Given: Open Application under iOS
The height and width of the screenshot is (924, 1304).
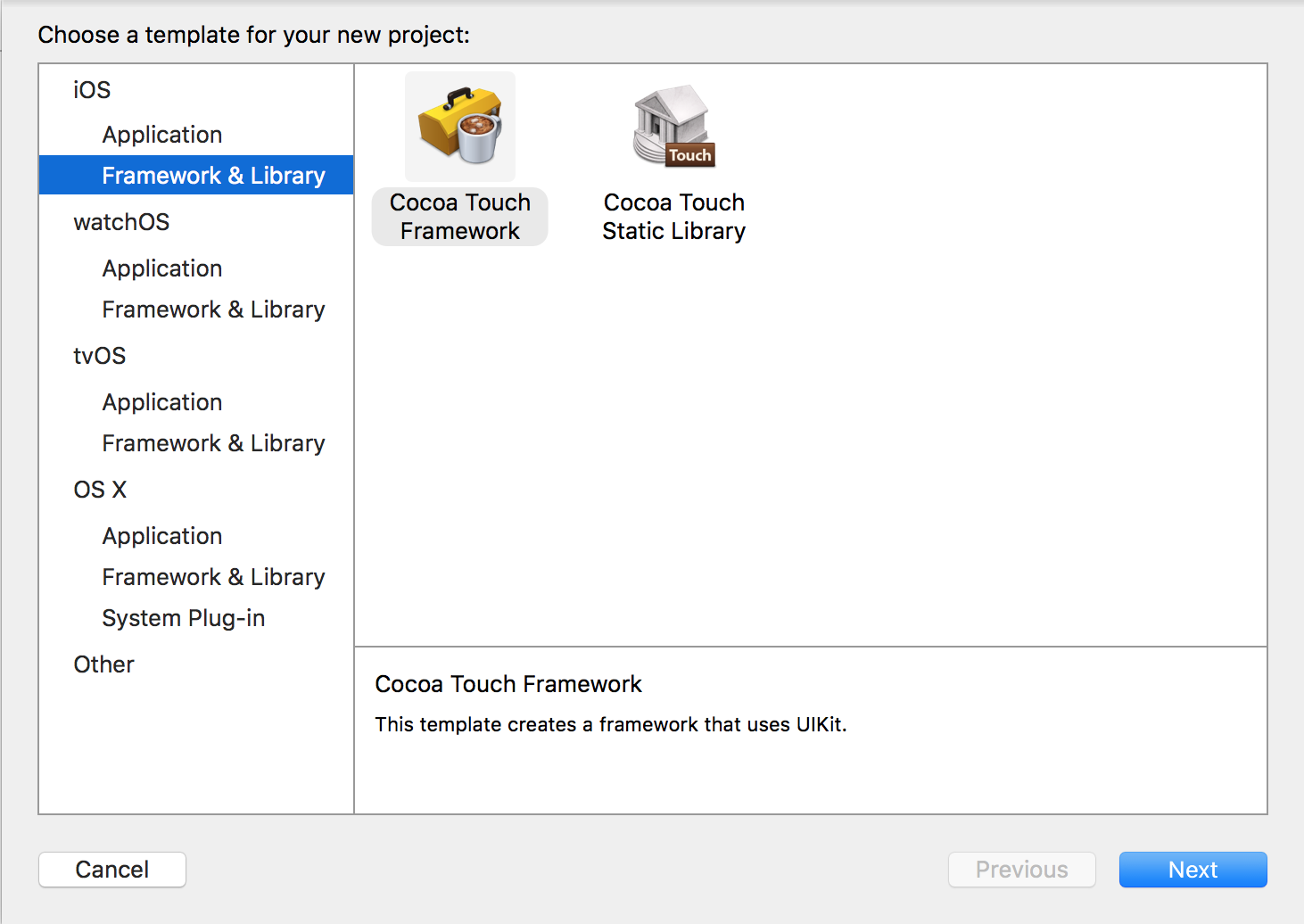Looking at the screenshot, I should (x=162, y=135).
